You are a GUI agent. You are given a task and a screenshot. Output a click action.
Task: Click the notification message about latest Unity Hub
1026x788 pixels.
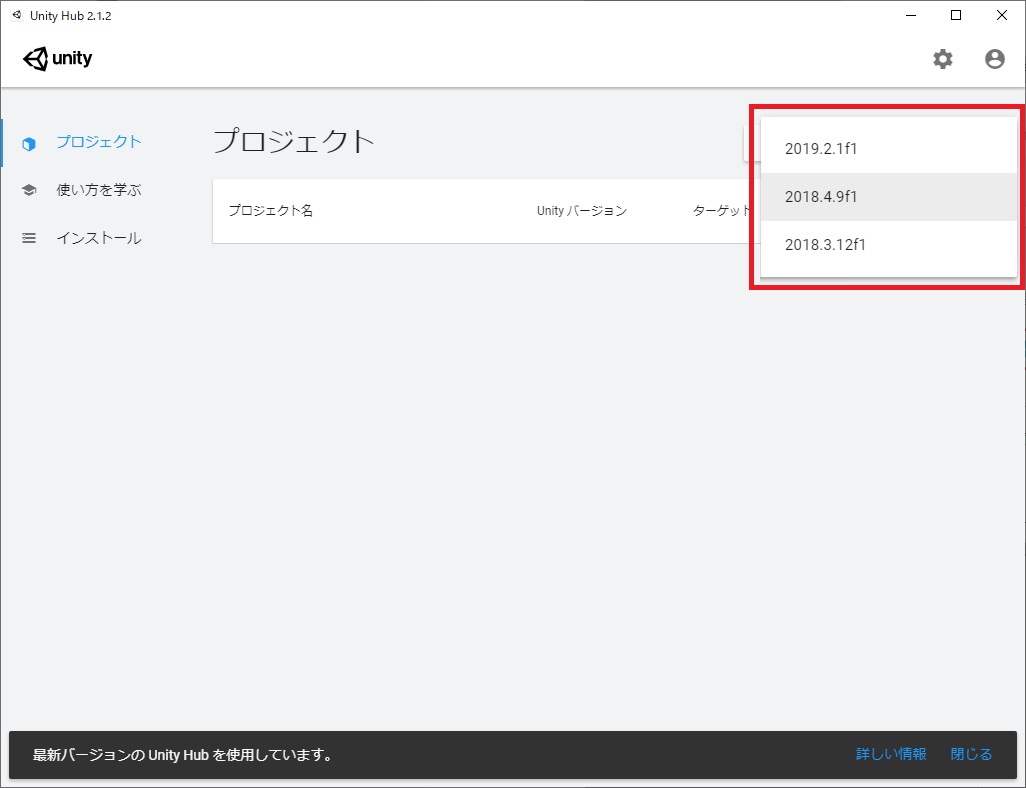(183, 755)
